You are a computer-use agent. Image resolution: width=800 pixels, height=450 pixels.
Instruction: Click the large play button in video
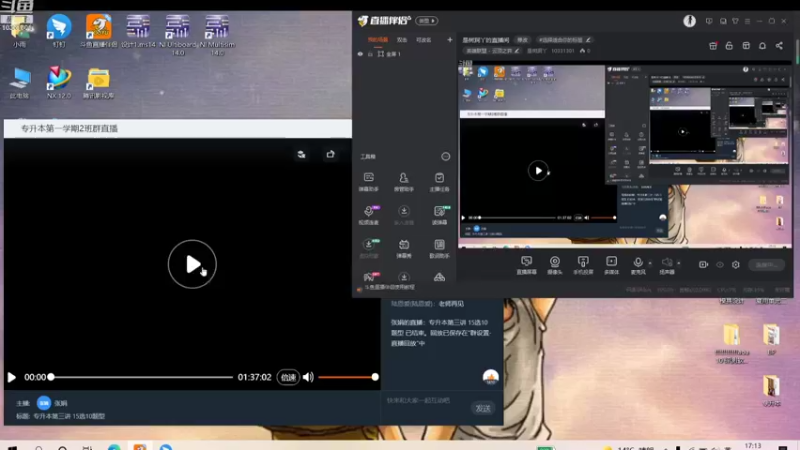[x=192, y=264]
